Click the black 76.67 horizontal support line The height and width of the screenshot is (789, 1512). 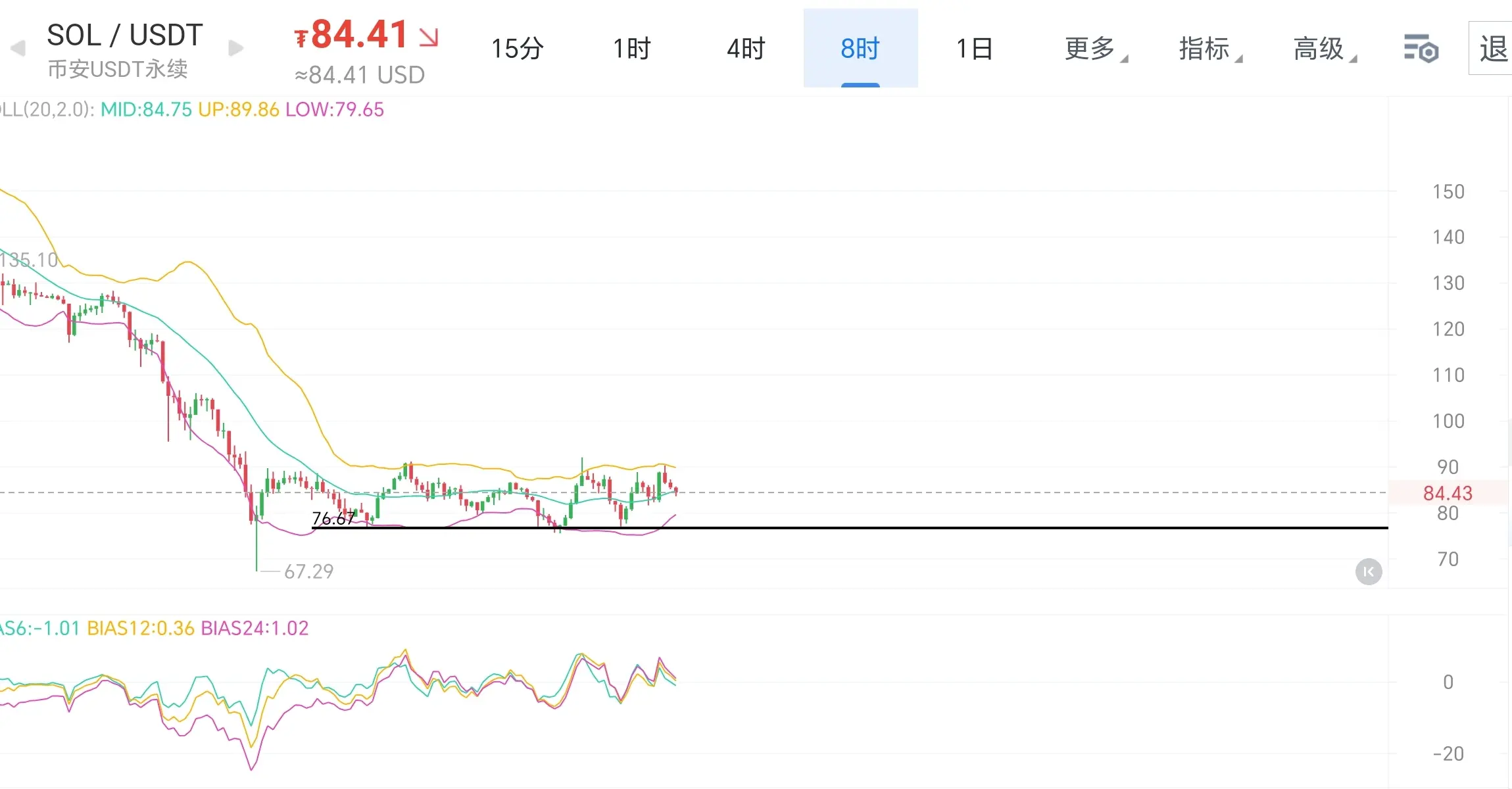(x=987, y=527)
